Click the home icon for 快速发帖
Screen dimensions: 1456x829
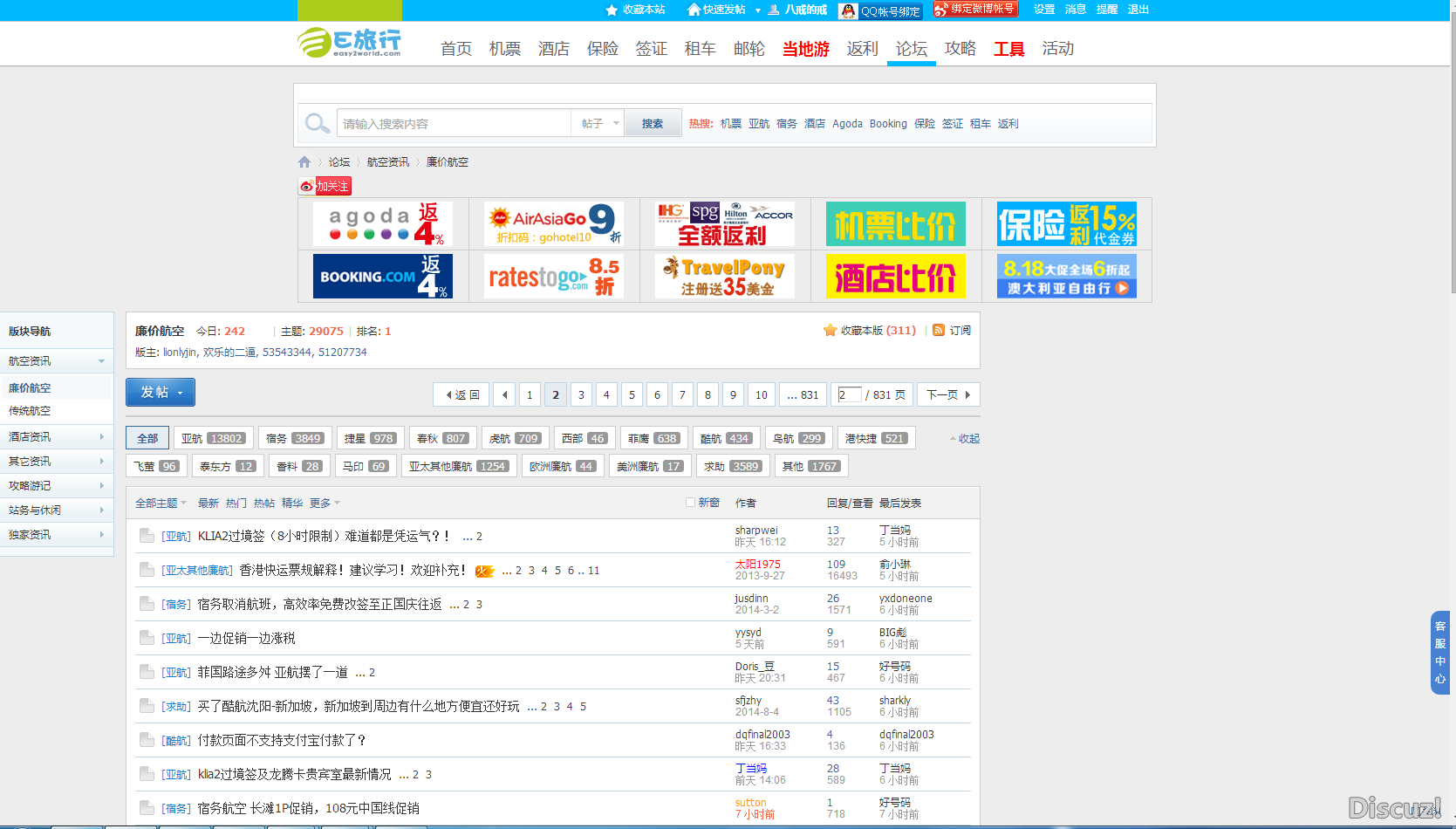pyautogui.click(x=694, y=10)
